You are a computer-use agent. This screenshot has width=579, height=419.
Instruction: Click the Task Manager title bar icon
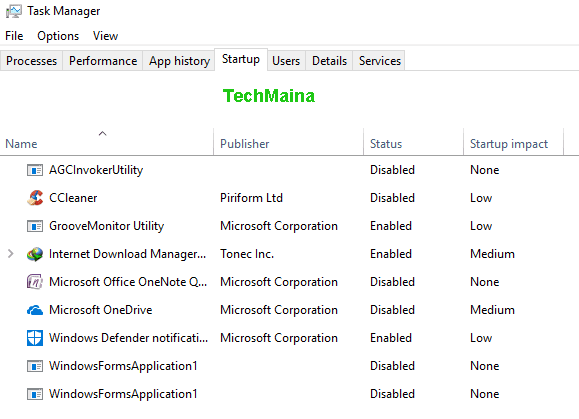point(14,11)
